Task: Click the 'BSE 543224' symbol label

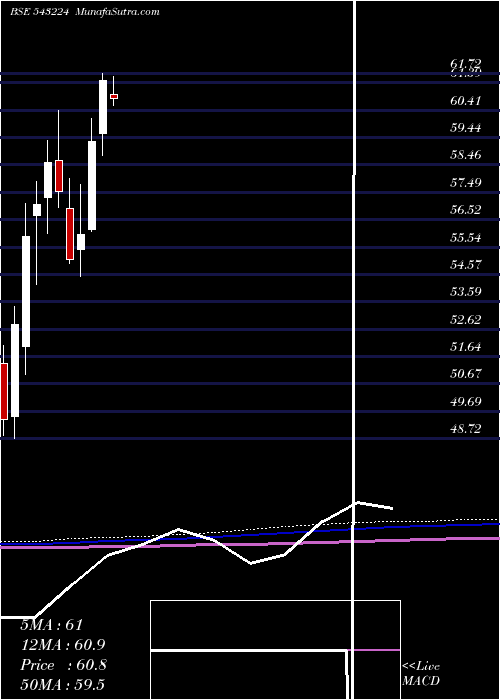Action: pyautogui.click(x=39, y=12)
